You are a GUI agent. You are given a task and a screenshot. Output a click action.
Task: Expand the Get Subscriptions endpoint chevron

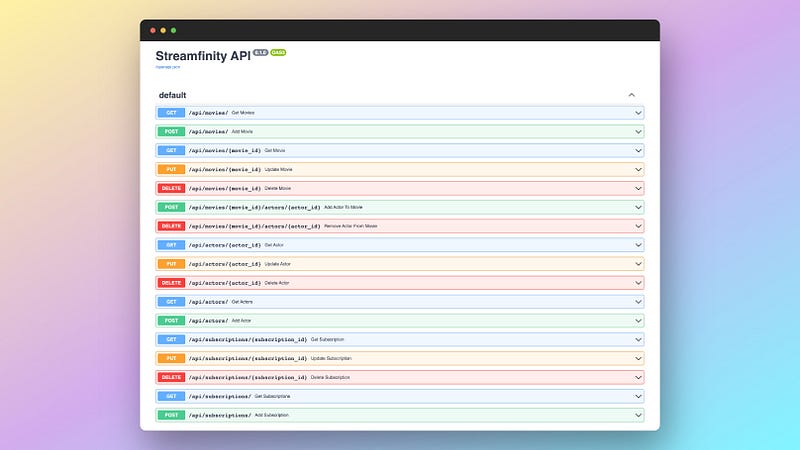[638, 396]
